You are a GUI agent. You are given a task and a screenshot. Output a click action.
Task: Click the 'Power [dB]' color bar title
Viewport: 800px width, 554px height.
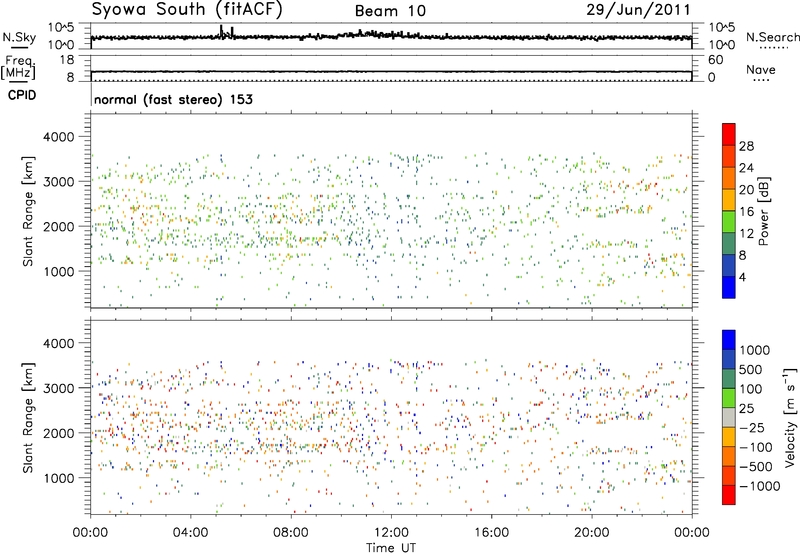[763, 211]
